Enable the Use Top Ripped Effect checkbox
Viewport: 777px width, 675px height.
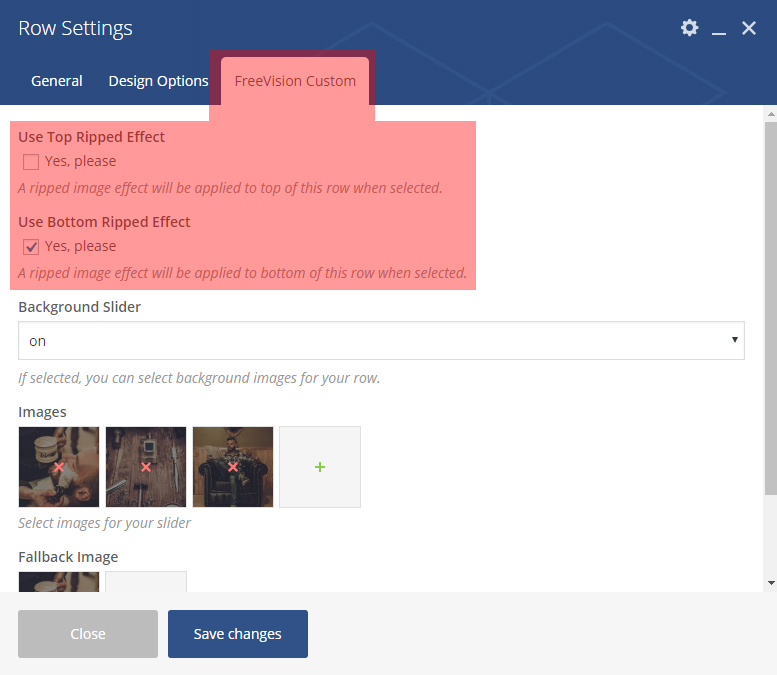pyautogui.click(x=31, y=162)
